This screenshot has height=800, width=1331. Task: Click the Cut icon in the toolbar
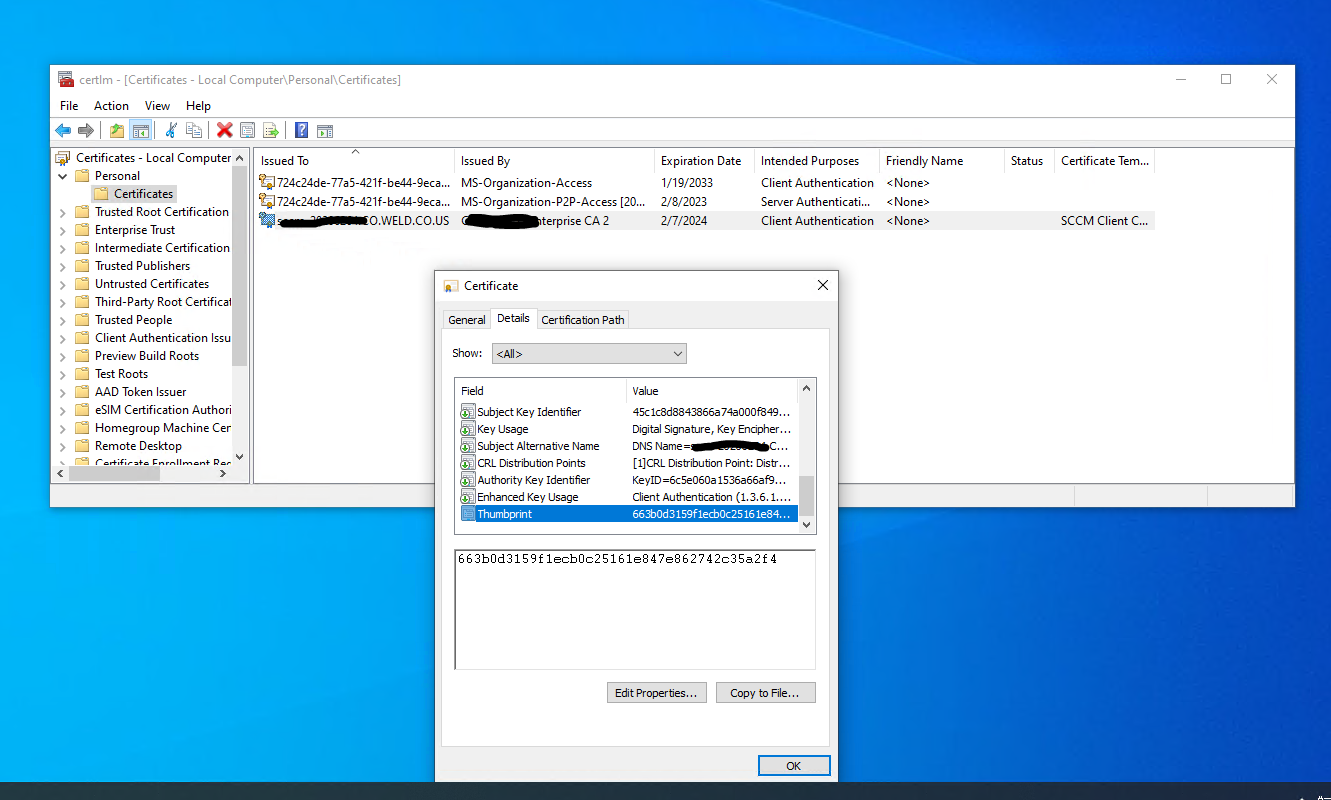tap(171, 130)
